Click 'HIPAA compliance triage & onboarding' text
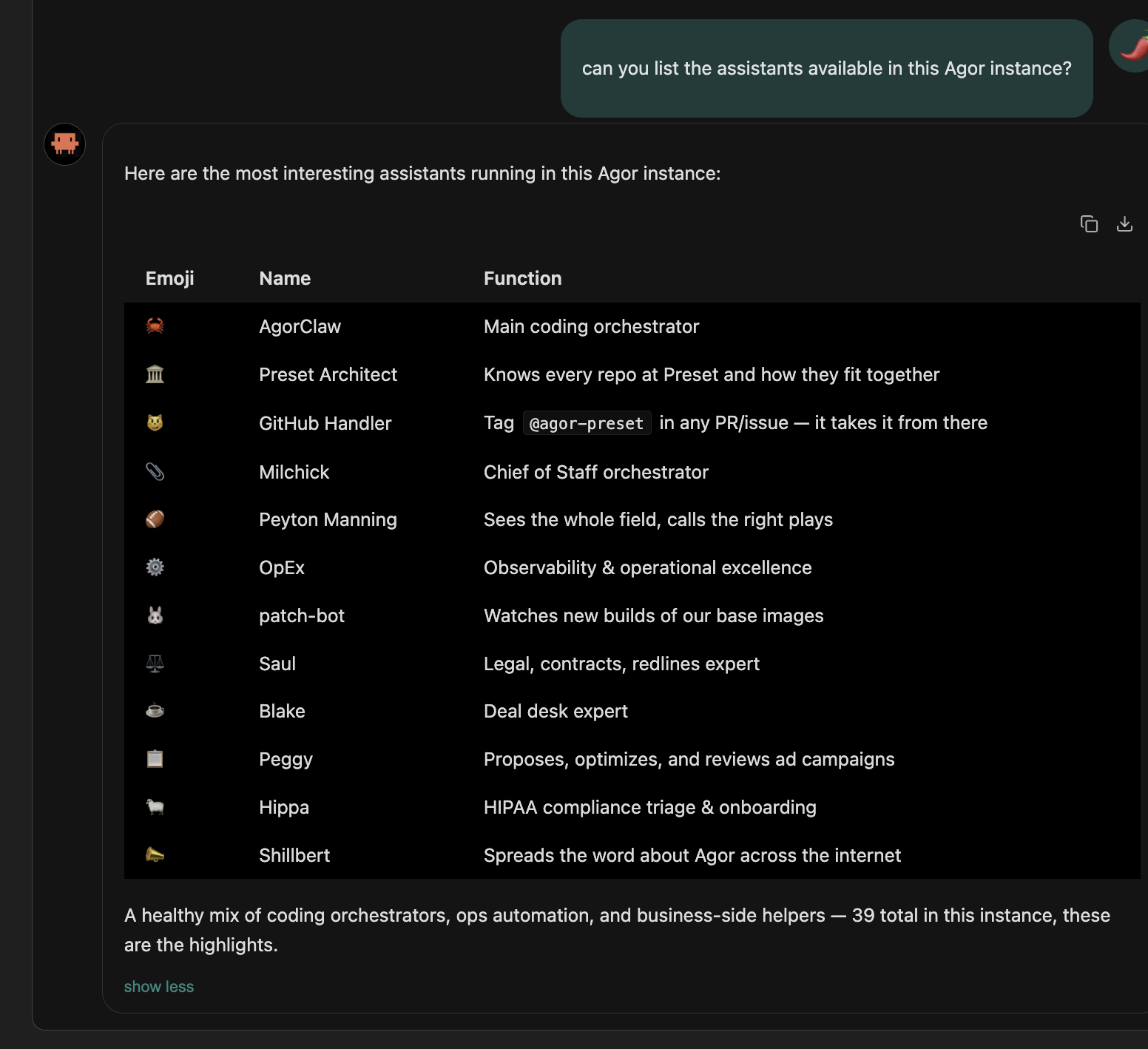This screenshot has height=1049, width=1148. [649, 807]
